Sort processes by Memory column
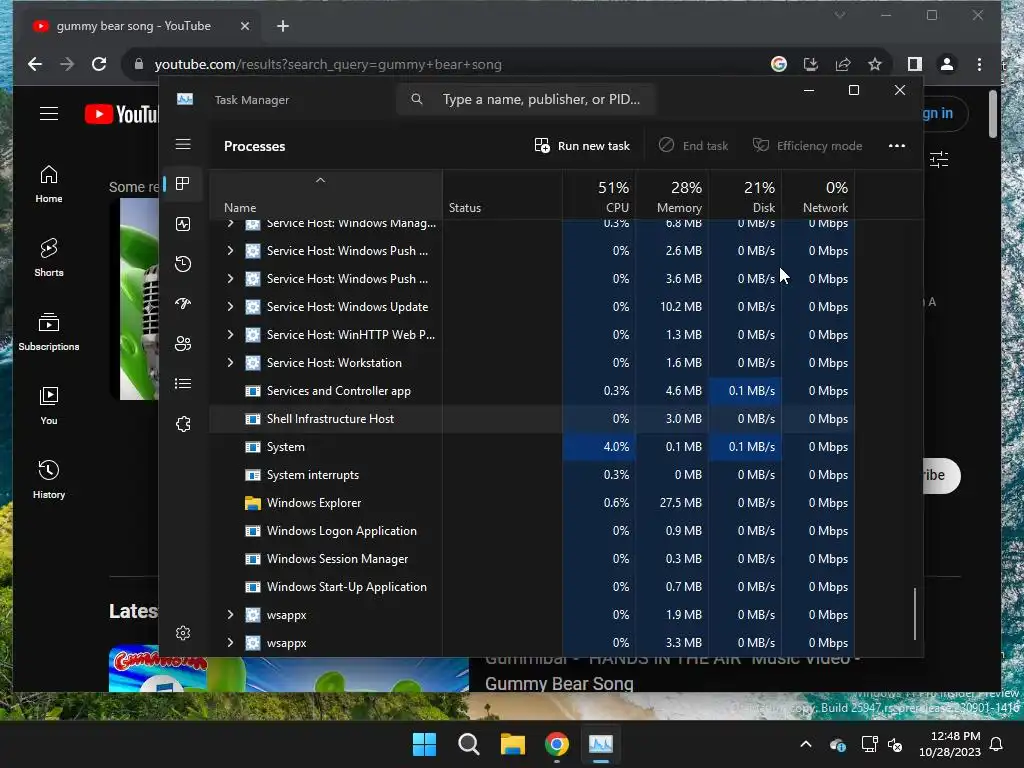This screenshot has height=768, width=1024. [x=672, y=196]
